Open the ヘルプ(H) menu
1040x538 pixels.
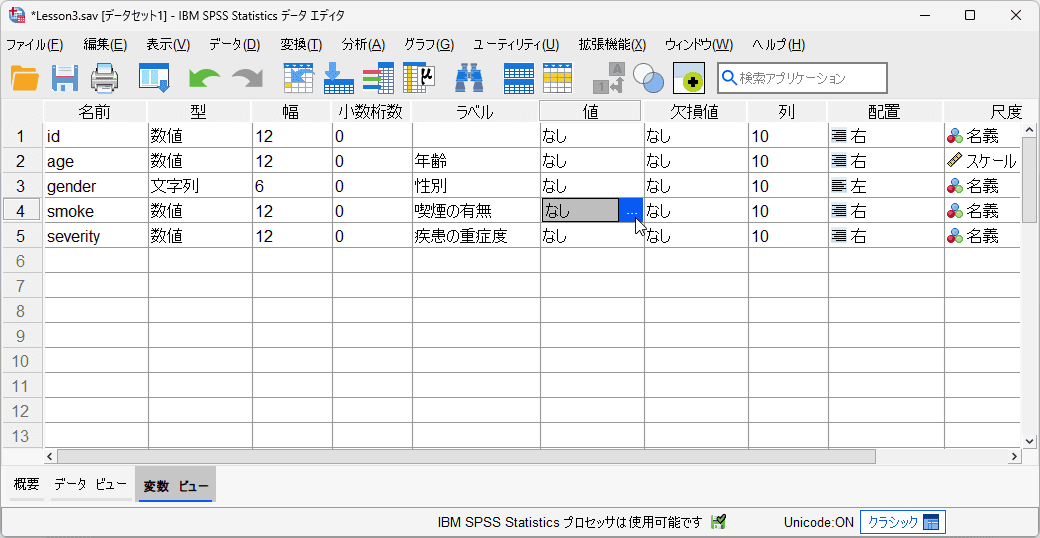(x=779, y=45)
